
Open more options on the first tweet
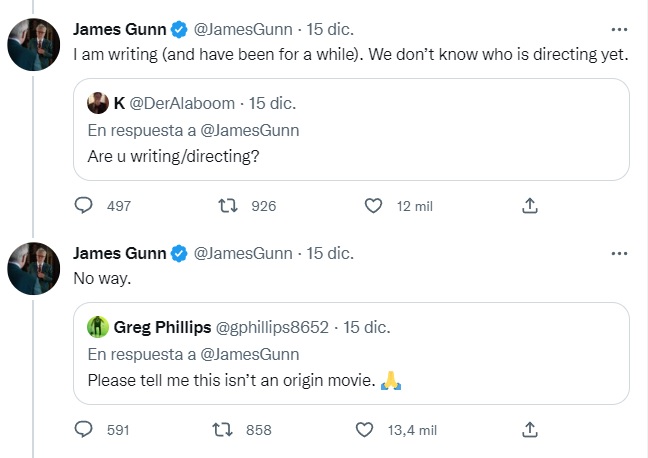tap(619, 29)
